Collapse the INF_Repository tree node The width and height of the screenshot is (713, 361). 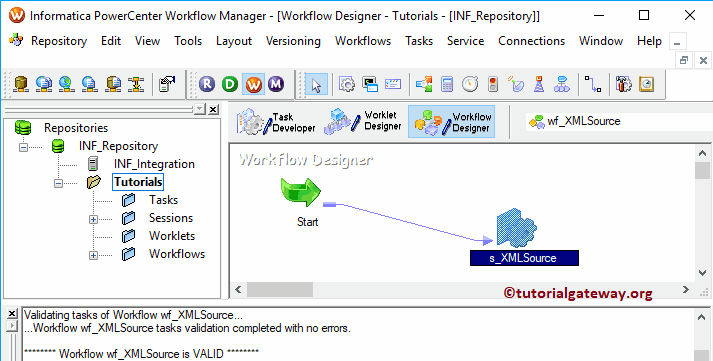coord(23,147)
